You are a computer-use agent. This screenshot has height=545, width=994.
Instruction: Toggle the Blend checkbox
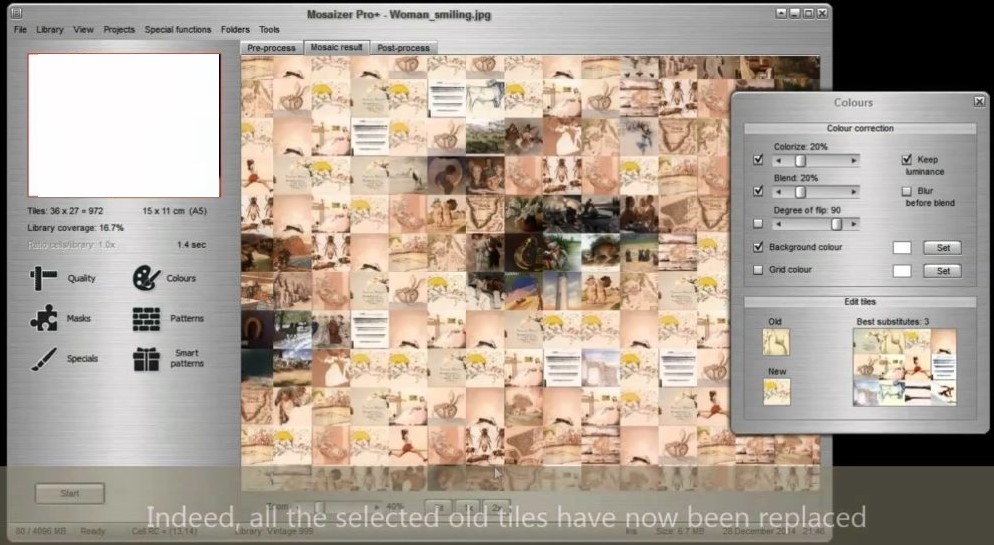click(x=758, y=191)
